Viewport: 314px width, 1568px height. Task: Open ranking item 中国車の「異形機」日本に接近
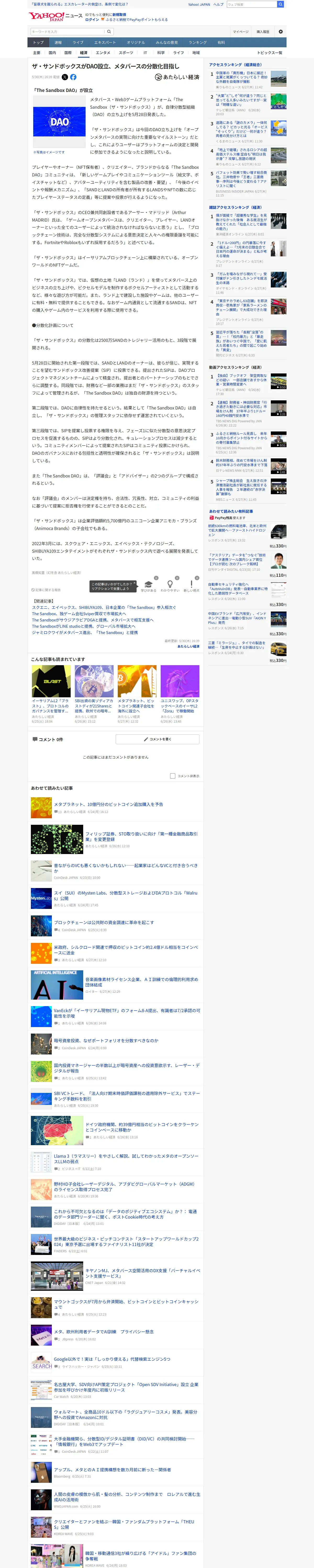[242, 77]
